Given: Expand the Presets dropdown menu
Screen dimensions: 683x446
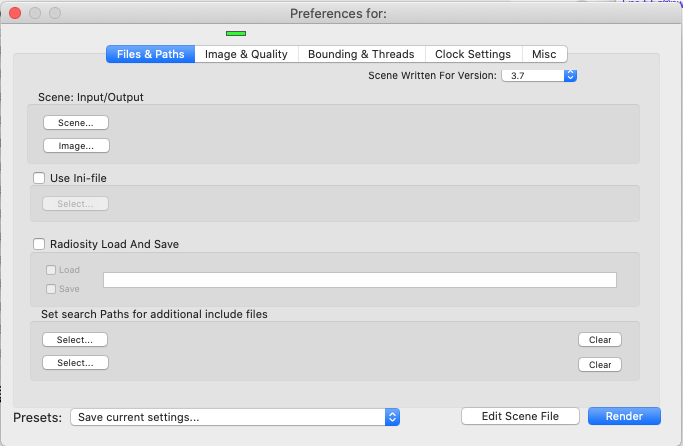Looking at the screenshot, I should tap(235, 417).
